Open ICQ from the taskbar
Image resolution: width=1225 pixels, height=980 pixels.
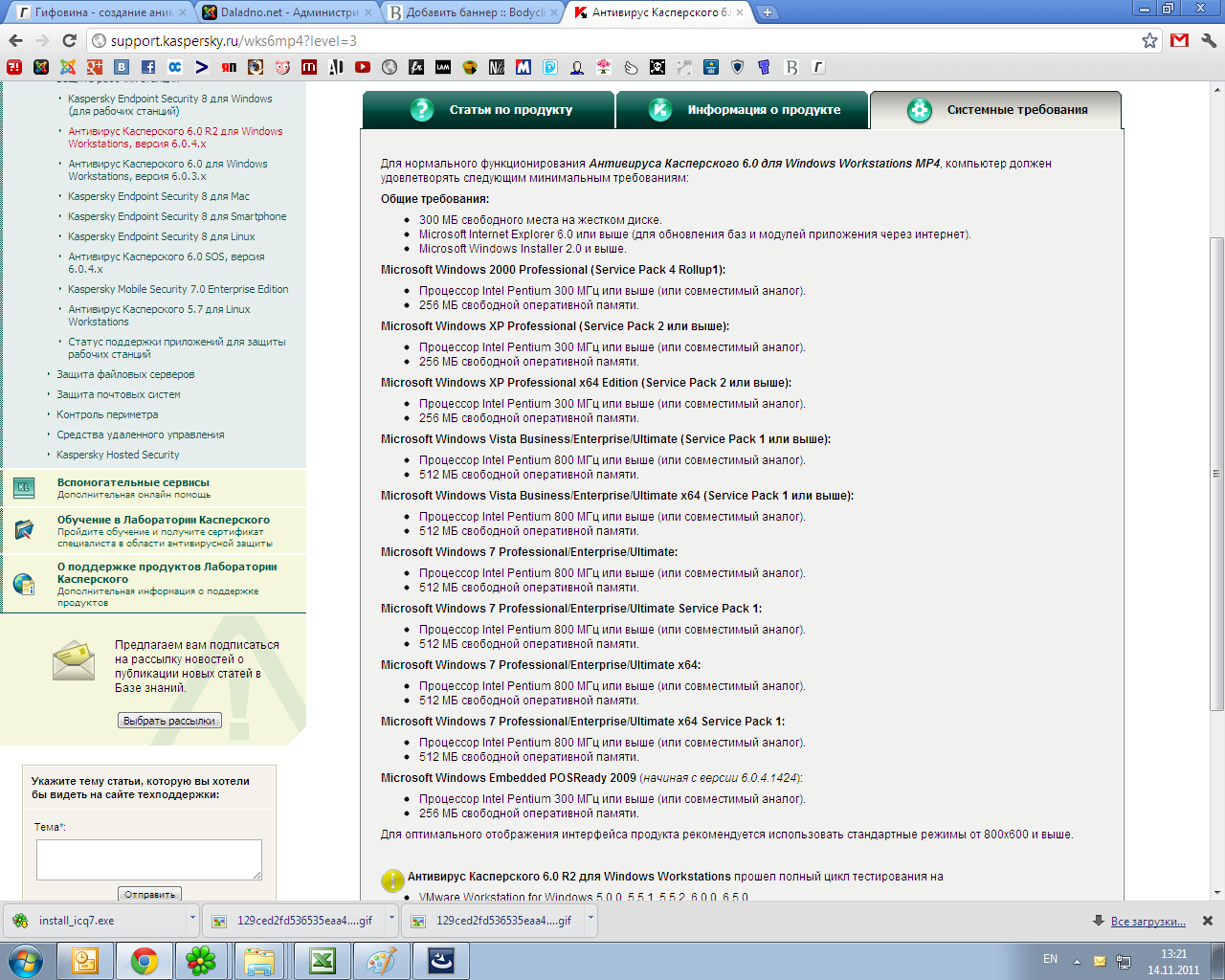(201, 961)
